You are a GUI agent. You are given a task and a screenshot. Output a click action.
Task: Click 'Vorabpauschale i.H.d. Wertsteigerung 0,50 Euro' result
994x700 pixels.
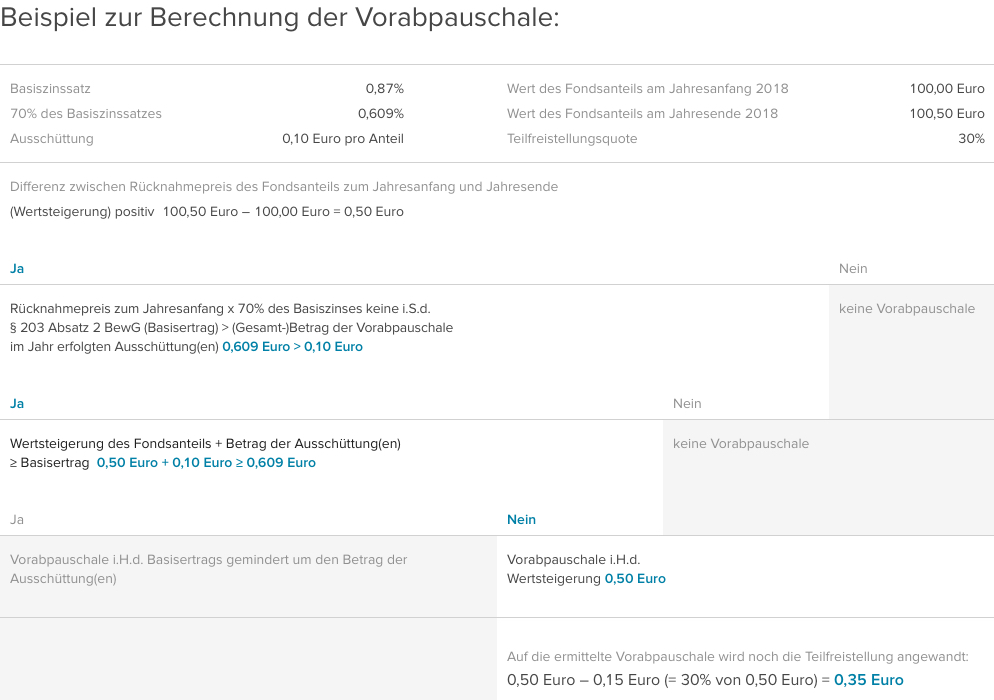coord(586,569)
